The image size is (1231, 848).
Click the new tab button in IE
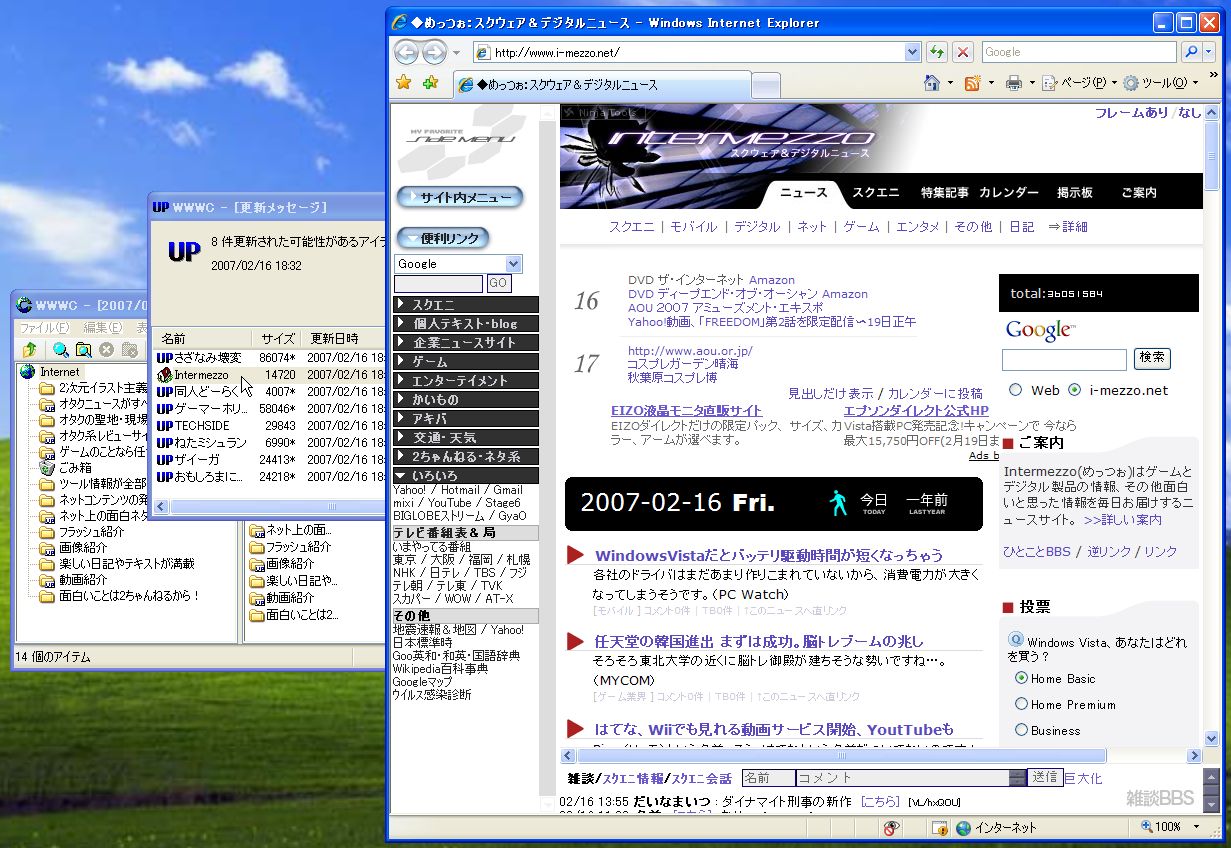coord(764,85)
